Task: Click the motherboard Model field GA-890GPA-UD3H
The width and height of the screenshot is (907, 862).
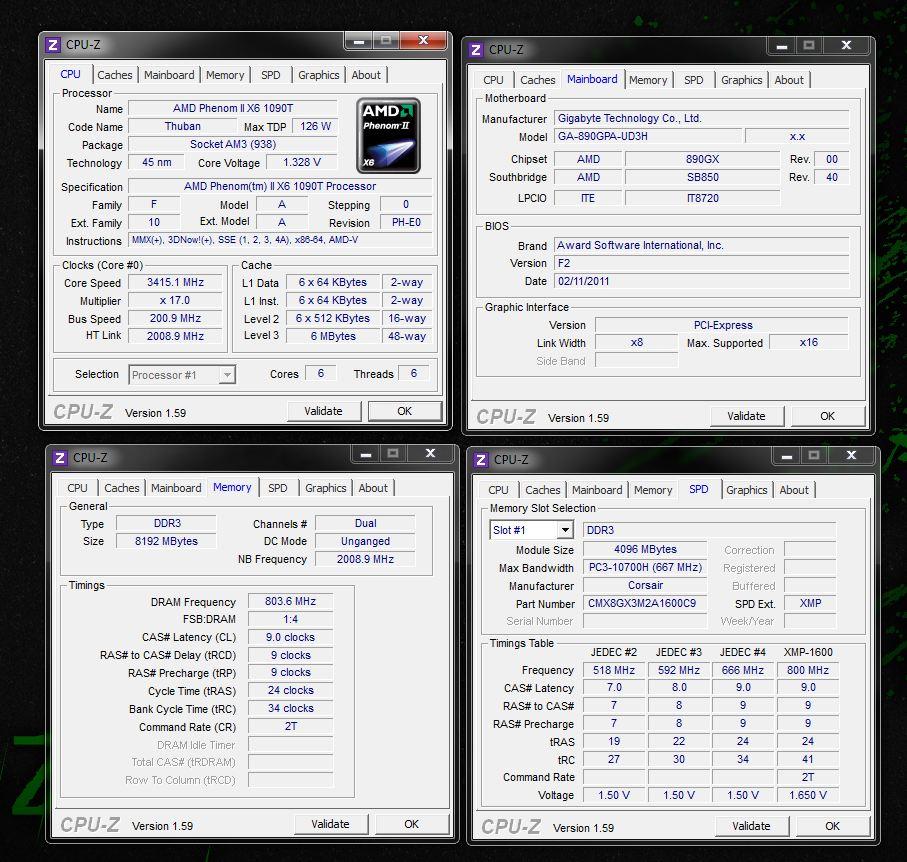Action: (648, 137)
